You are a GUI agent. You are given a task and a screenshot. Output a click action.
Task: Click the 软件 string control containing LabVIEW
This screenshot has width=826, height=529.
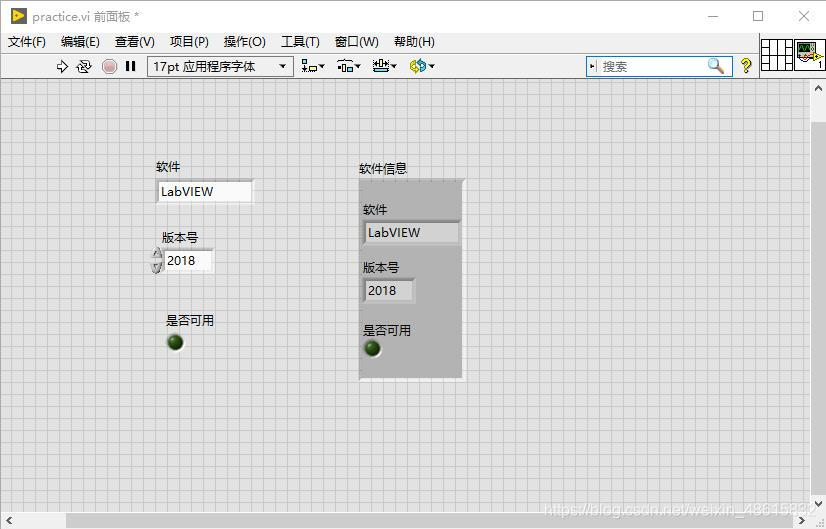tap(205, 192)
